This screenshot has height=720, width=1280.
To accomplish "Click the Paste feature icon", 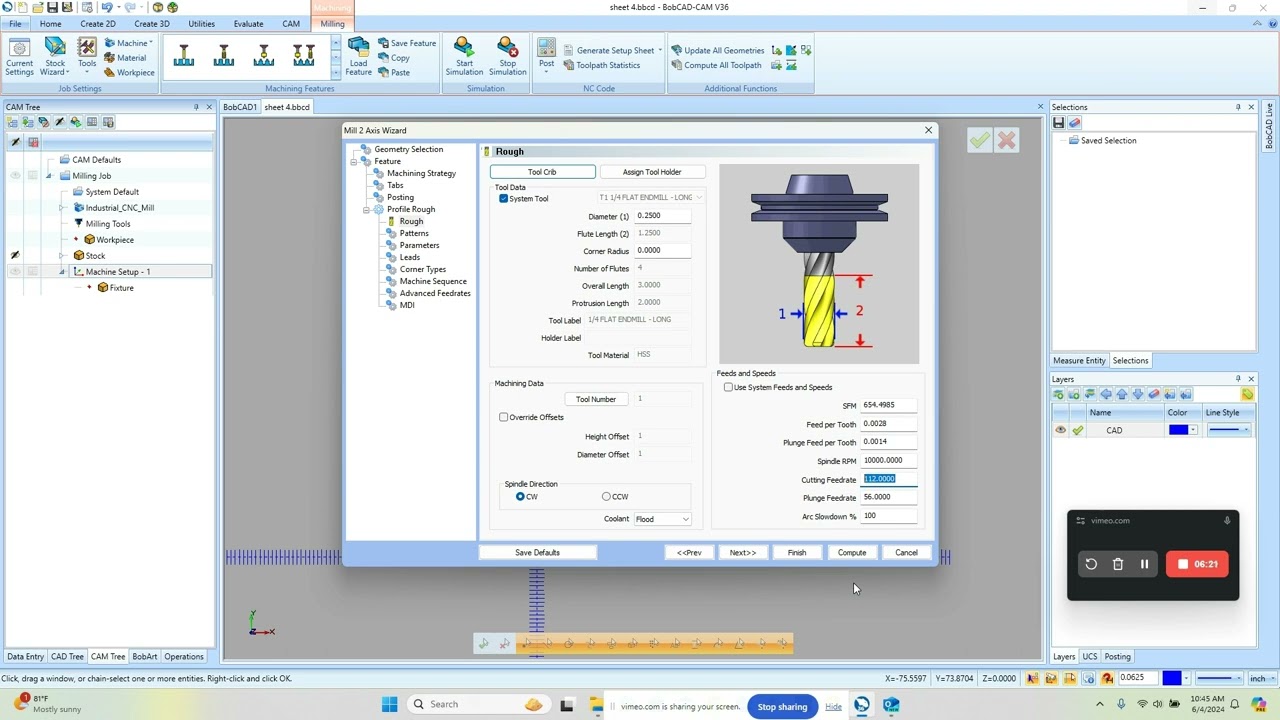I will [x=393, y=72].
